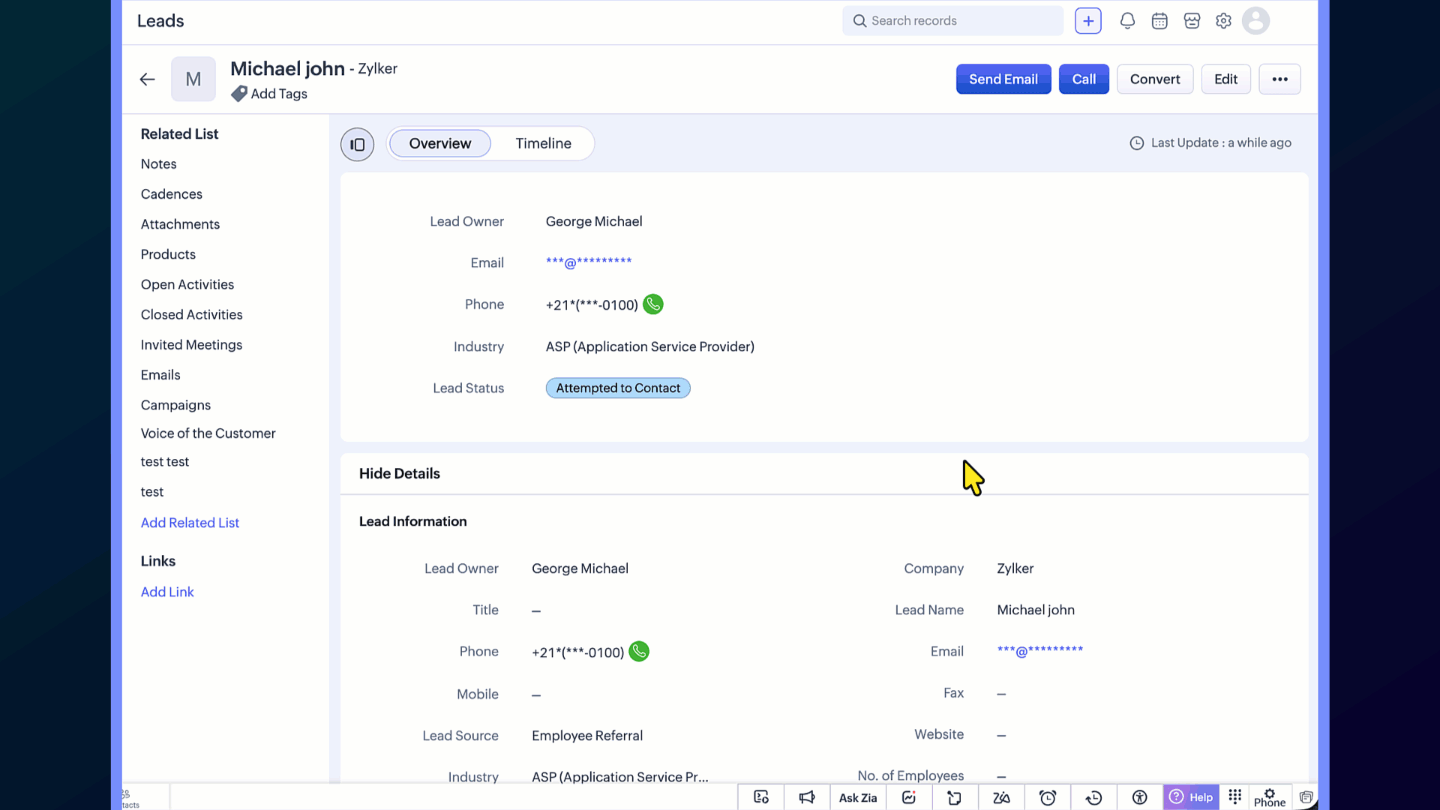
Task: Open Closed Activities in the Related List
Action: (191, 314)
